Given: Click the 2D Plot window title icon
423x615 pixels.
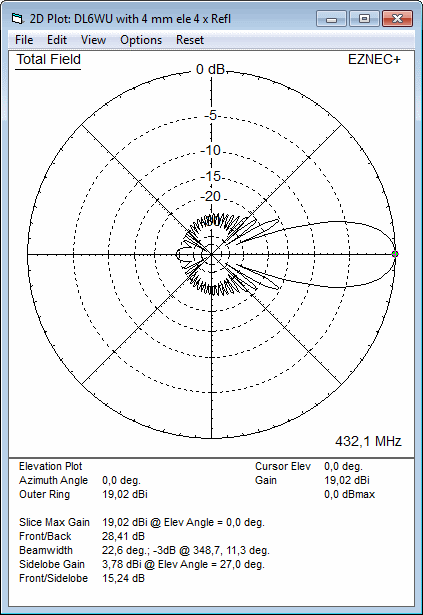Looking at the screenshot, I should pos(17,18).
